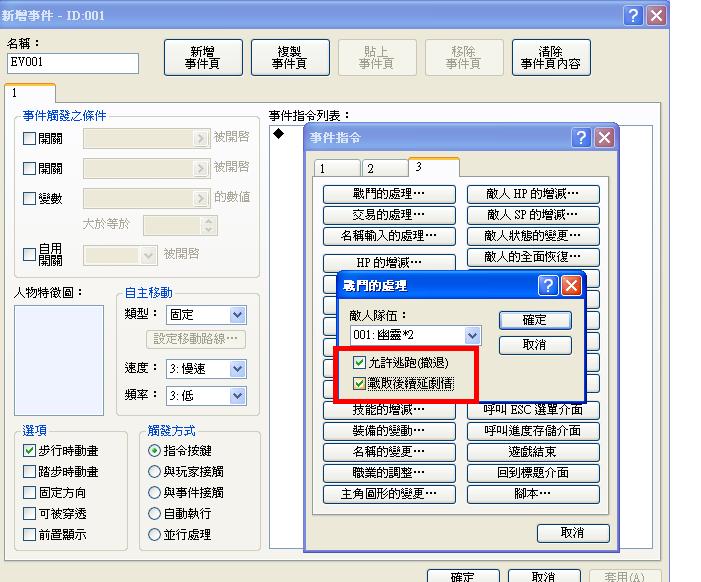Click 職業的調整 button

click(389, 473)
